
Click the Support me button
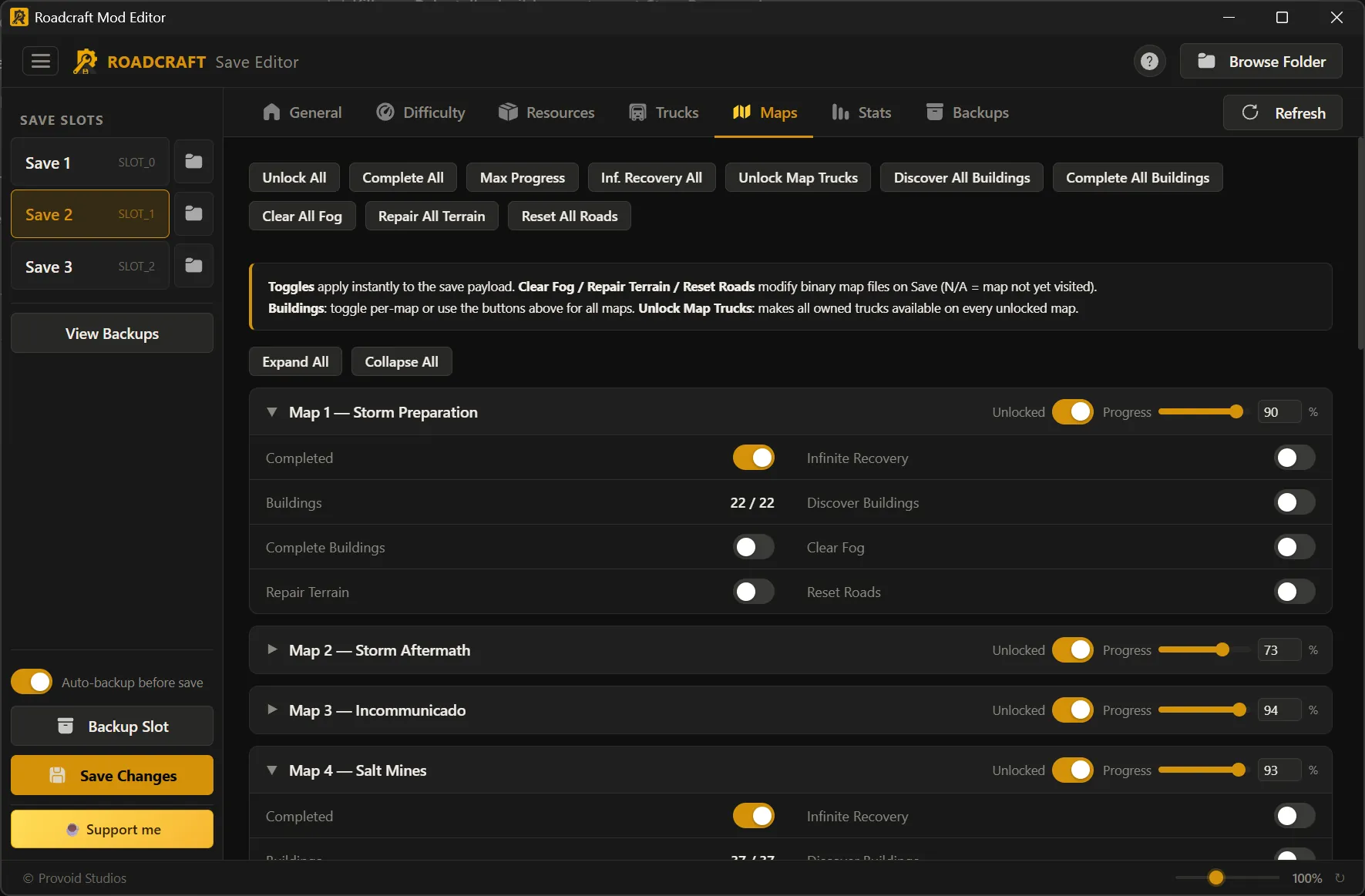pyautogui.click(x=112, y=829)
